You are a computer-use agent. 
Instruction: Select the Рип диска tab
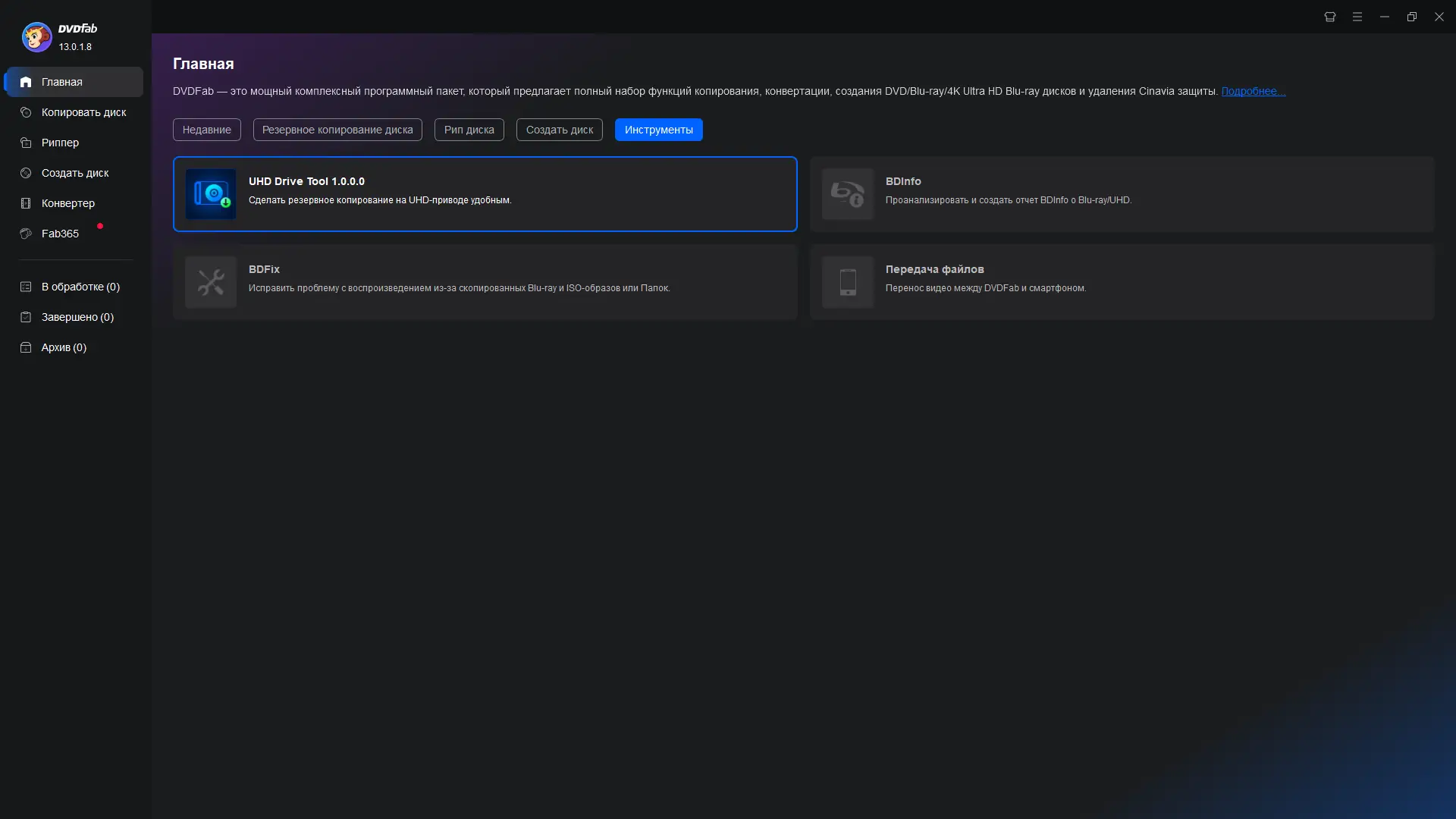(x=469, y=130)
